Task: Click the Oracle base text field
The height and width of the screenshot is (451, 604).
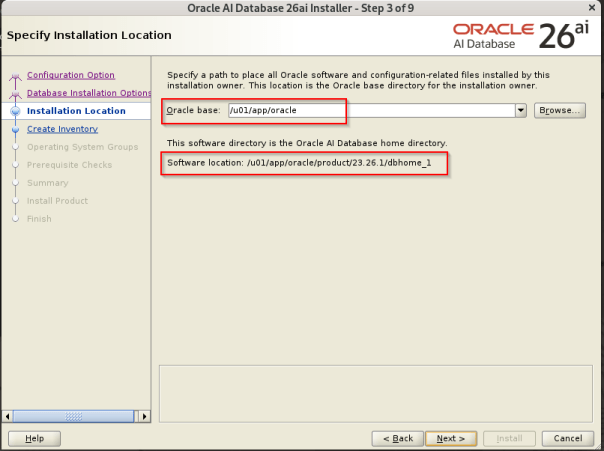Action: point(370,110)
